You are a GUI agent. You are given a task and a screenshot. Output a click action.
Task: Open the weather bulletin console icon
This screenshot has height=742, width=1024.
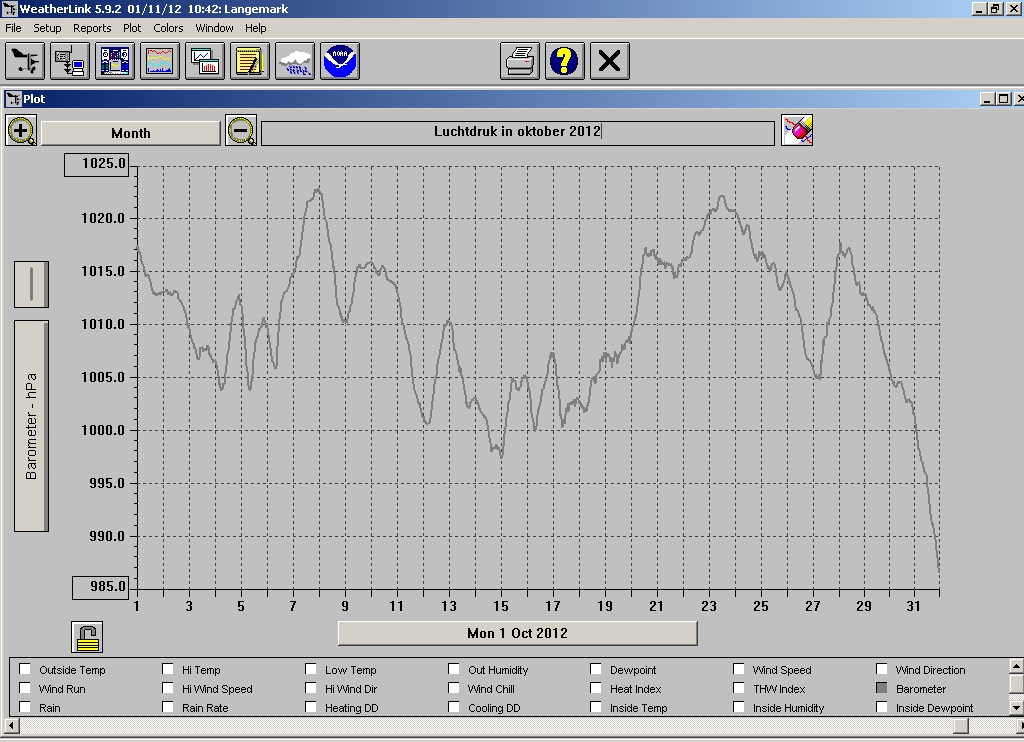115,61
